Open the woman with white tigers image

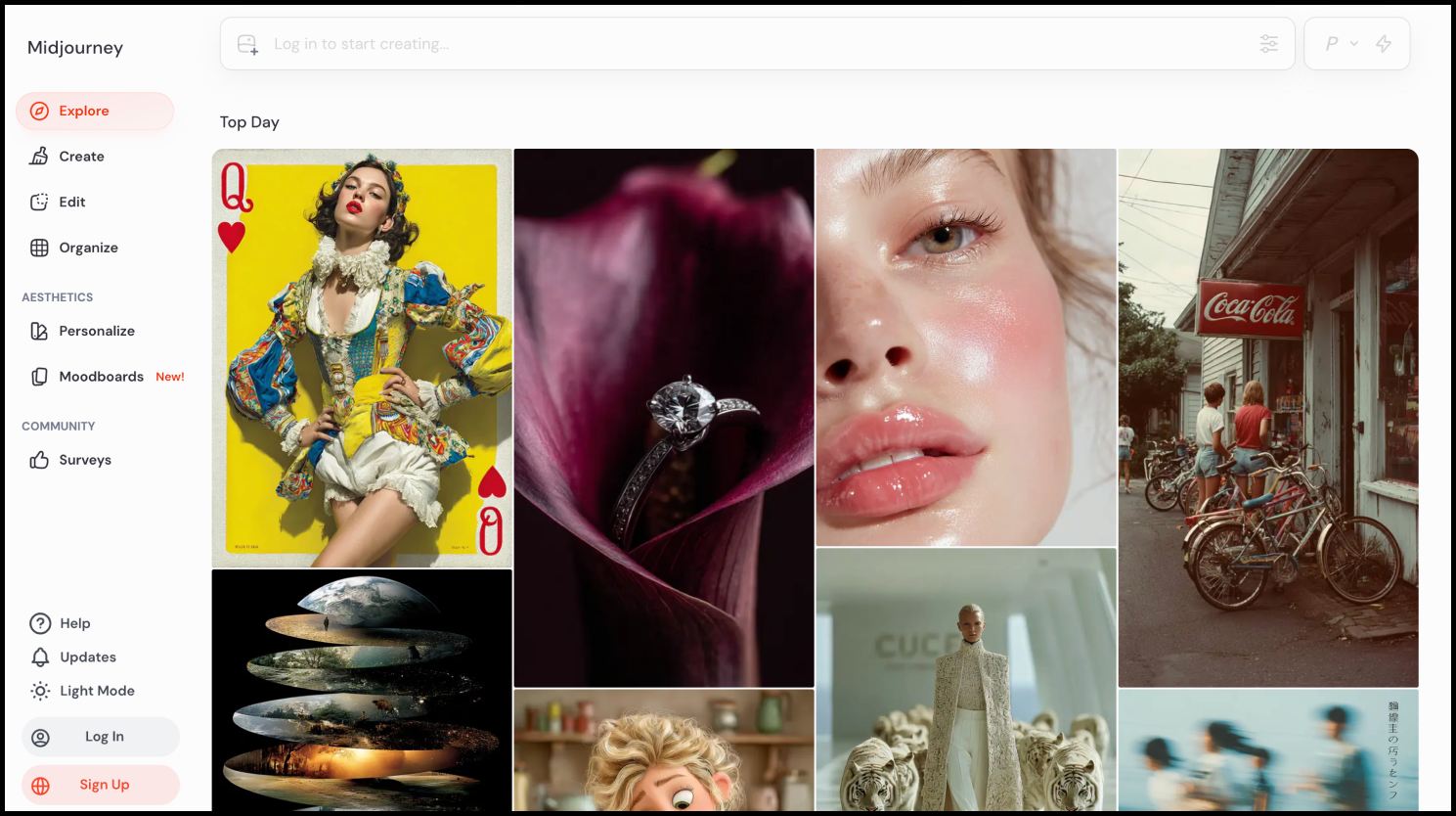pos(966,679)
